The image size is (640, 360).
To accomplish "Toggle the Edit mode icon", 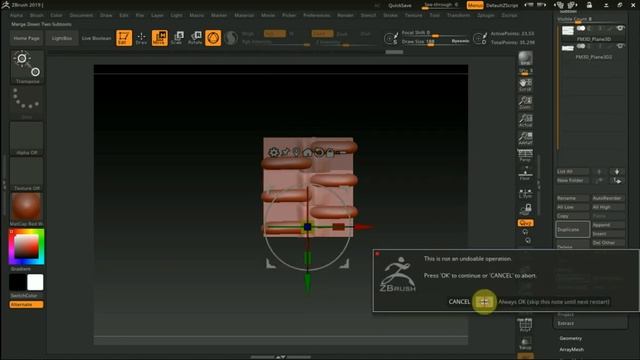I will (x=124, y=38).
